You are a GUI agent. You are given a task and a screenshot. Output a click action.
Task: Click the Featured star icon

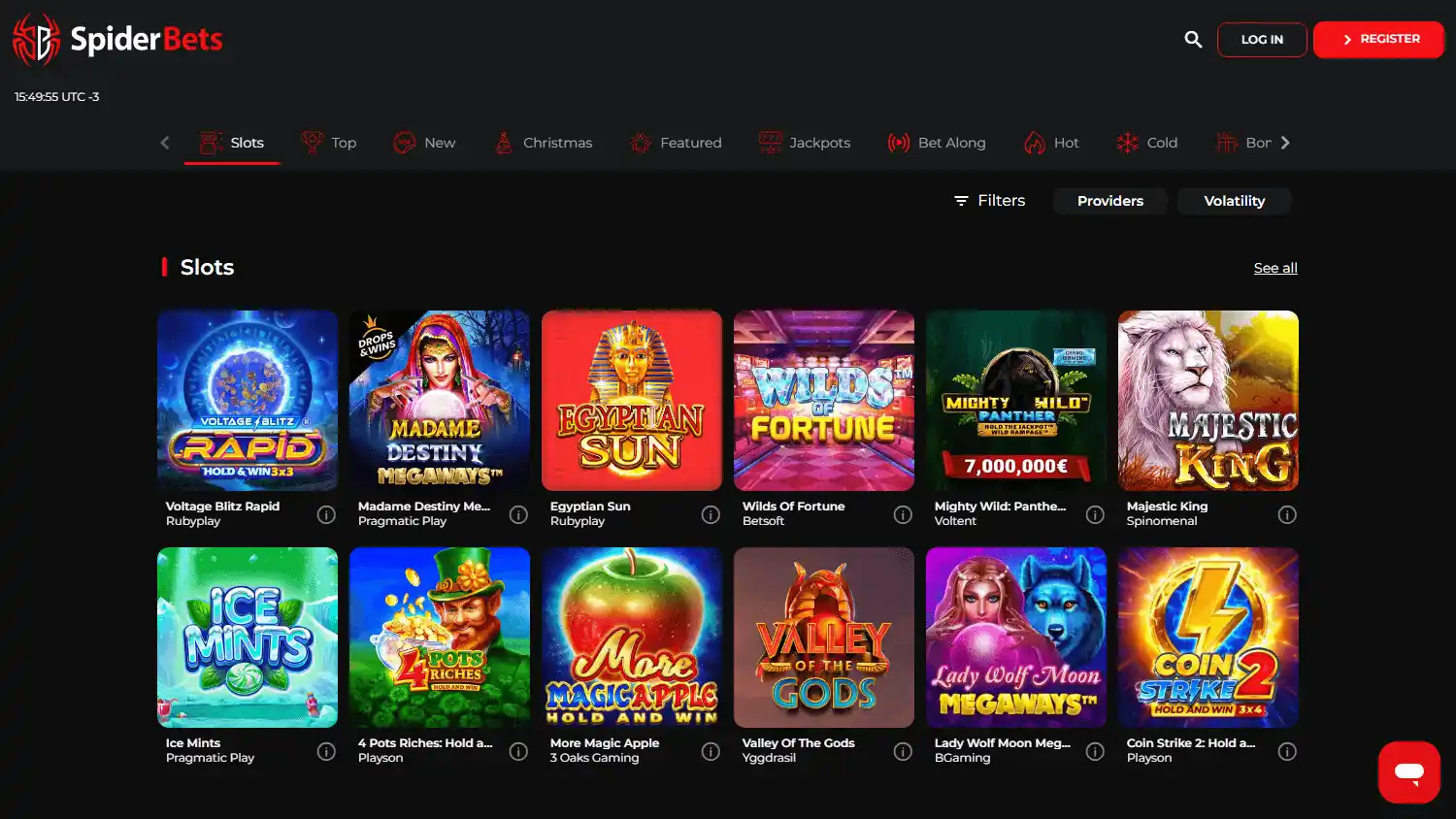pyautogui.click(x=641, y=143)
